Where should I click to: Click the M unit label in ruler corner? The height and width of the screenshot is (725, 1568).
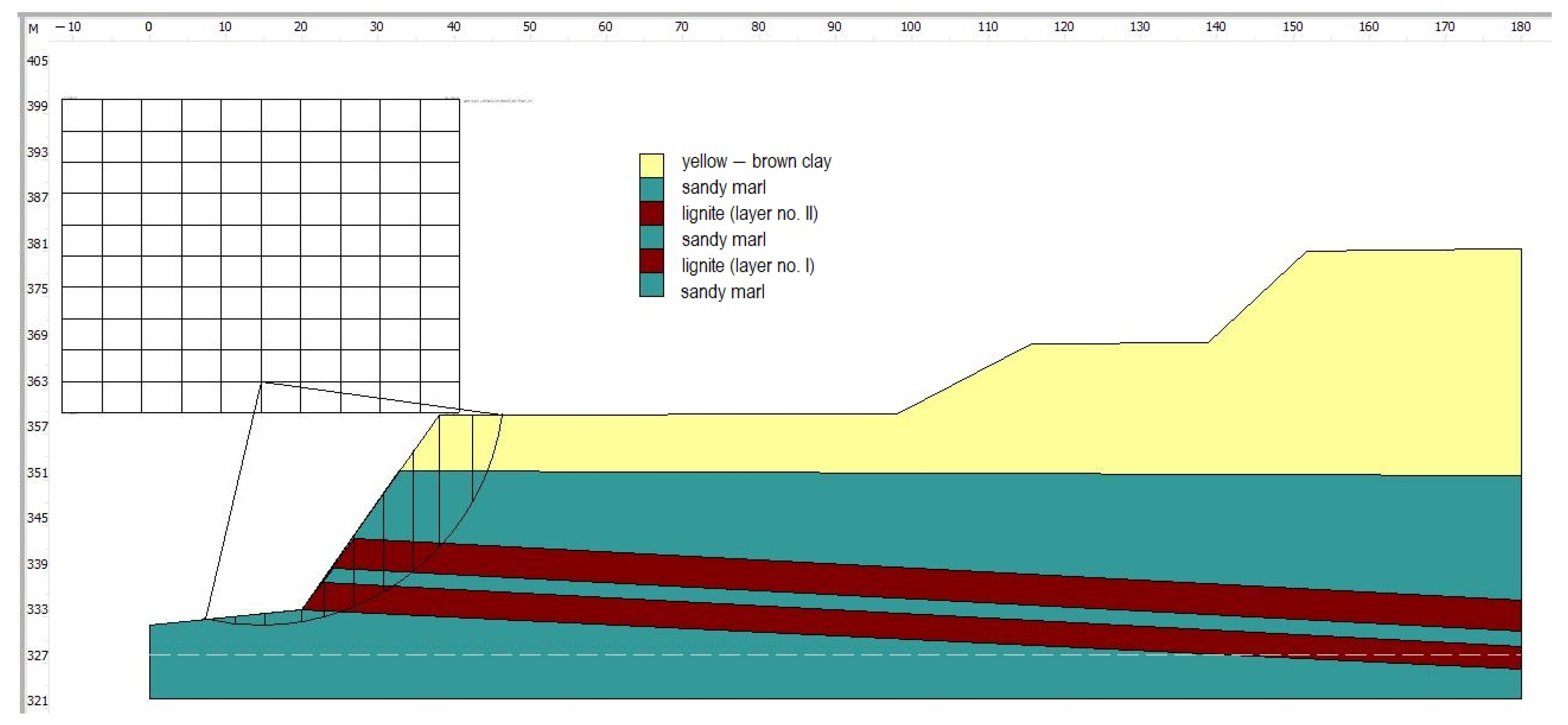[34, 29]
